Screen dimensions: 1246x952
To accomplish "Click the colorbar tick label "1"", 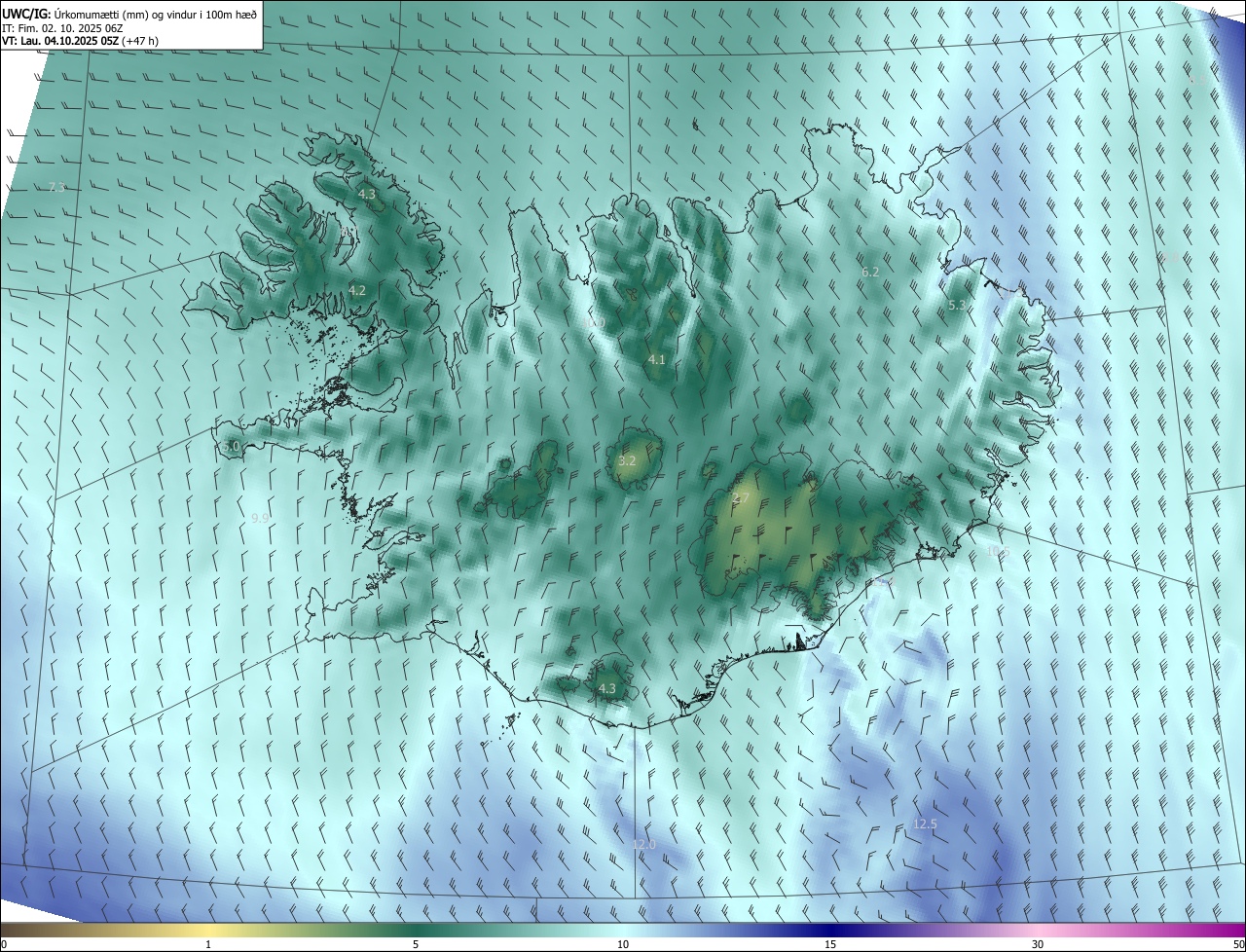I will 208,944.
